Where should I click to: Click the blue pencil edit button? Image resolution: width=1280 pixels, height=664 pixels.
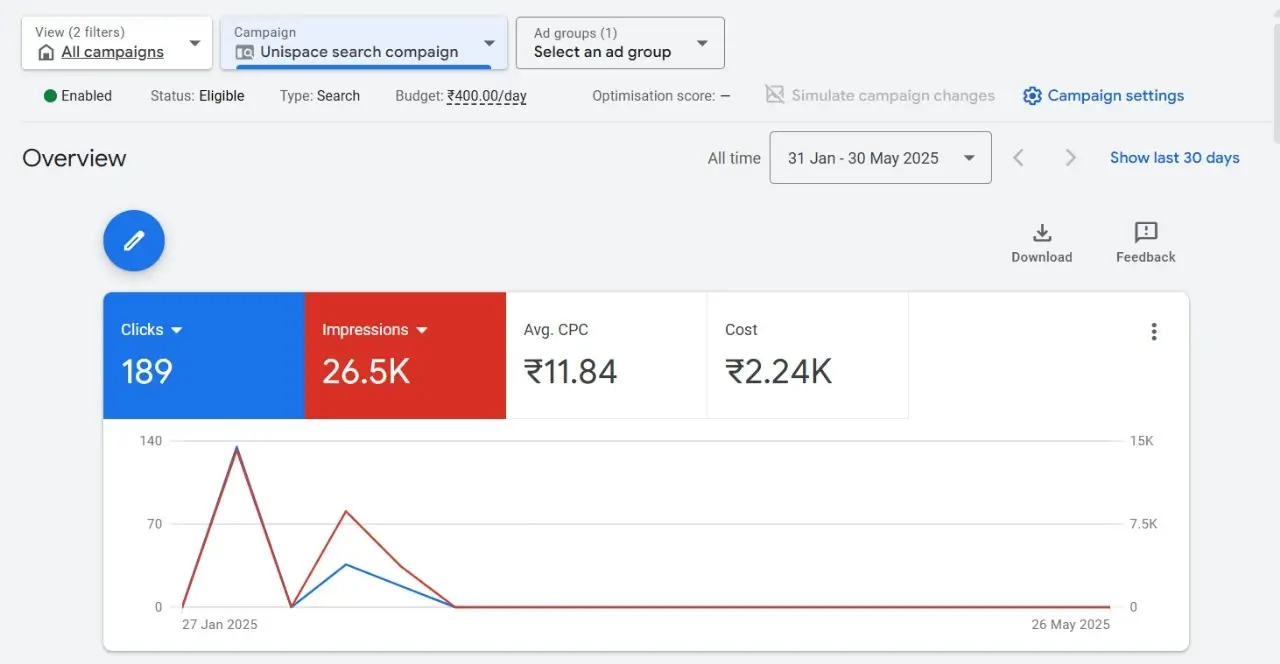[x=134, y=241]
